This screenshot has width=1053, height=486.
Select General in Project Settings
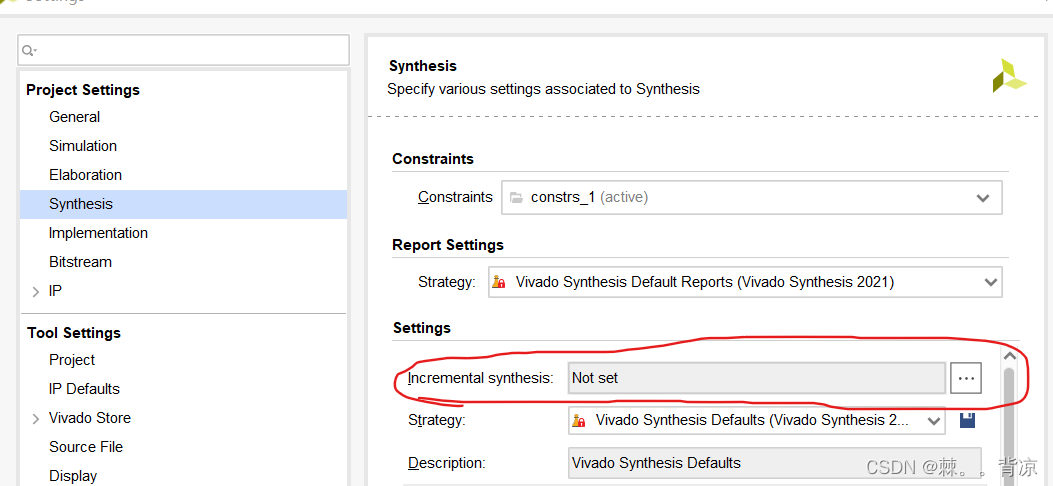(75, 117)
